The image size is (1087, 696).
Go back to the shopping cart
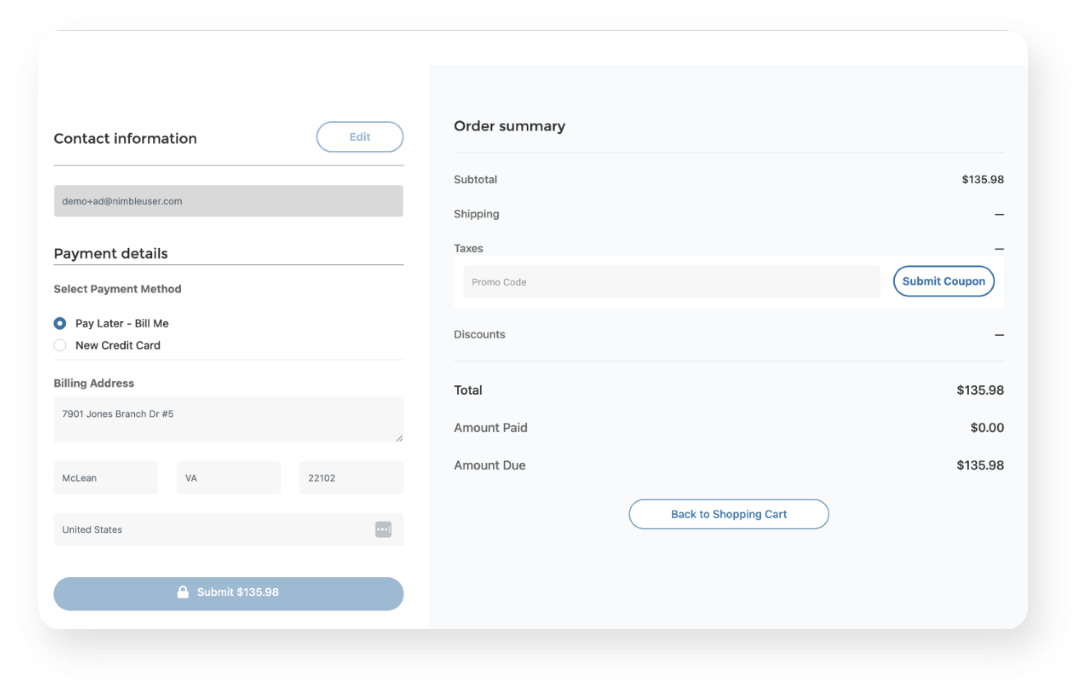pyautogui.click(x=728, y=514)
